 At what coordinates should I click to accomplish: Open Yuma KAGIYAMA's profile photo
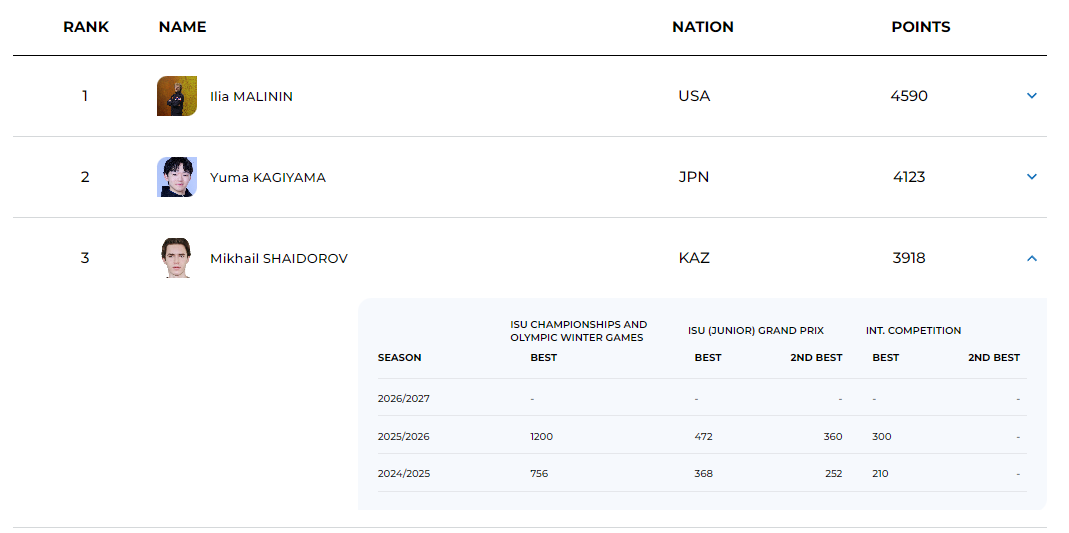177,177
